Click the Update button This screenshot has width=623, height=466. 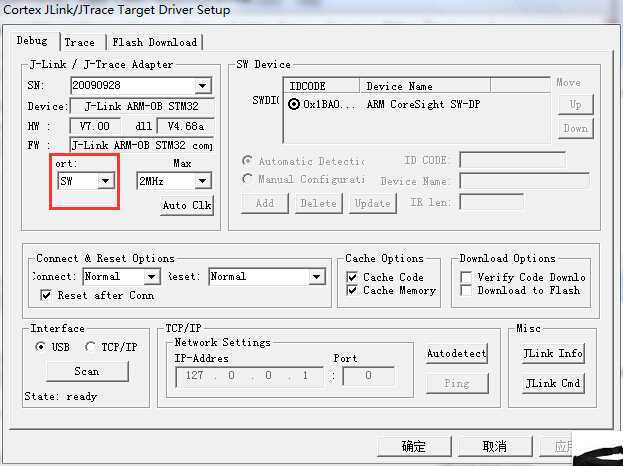[x=373, y=203]
